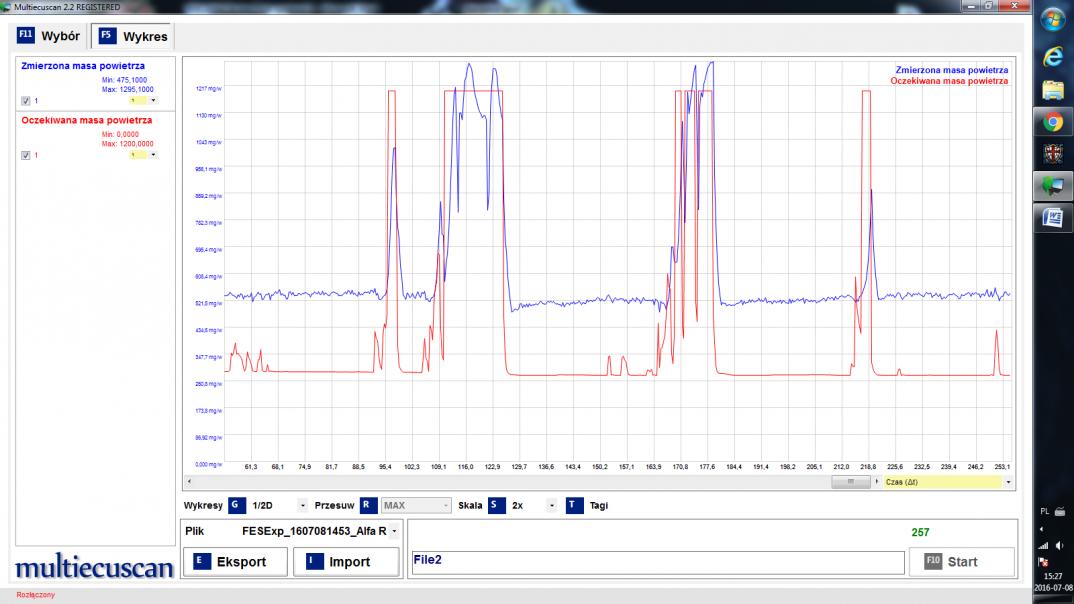
Task: Click the T icon for Tagi
Action: [573, 506]
